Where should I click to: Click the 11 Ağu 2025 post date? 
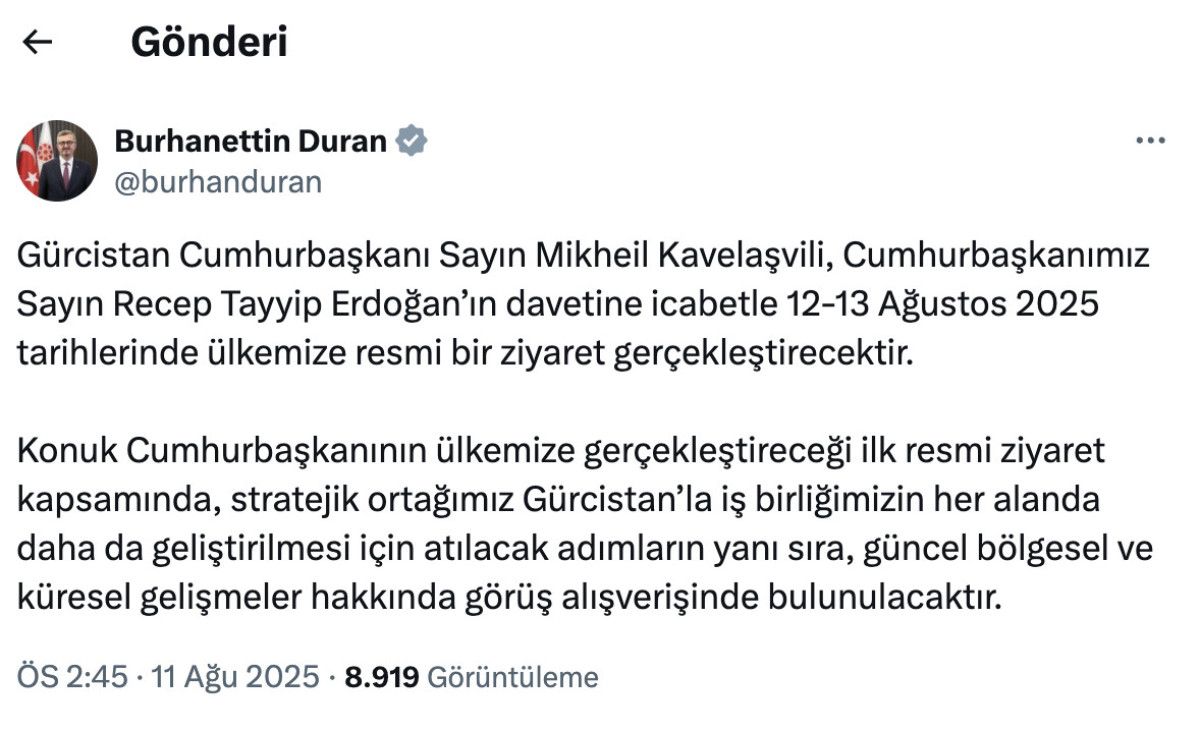pyautogui.click(x=234, y=677)
